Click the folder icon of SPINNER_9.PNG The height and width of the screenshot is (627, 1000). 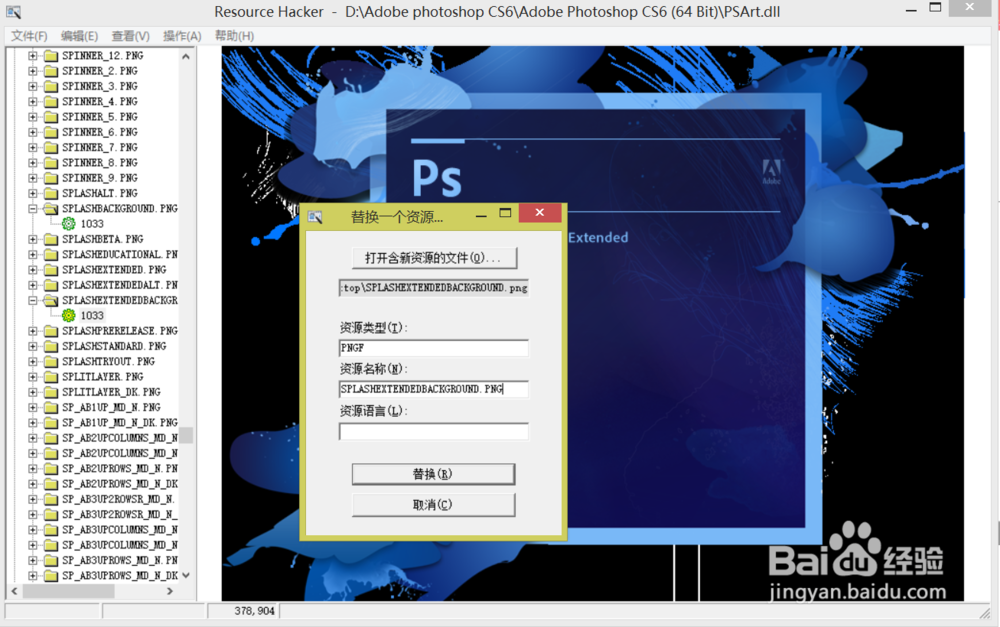click(51, 178)
